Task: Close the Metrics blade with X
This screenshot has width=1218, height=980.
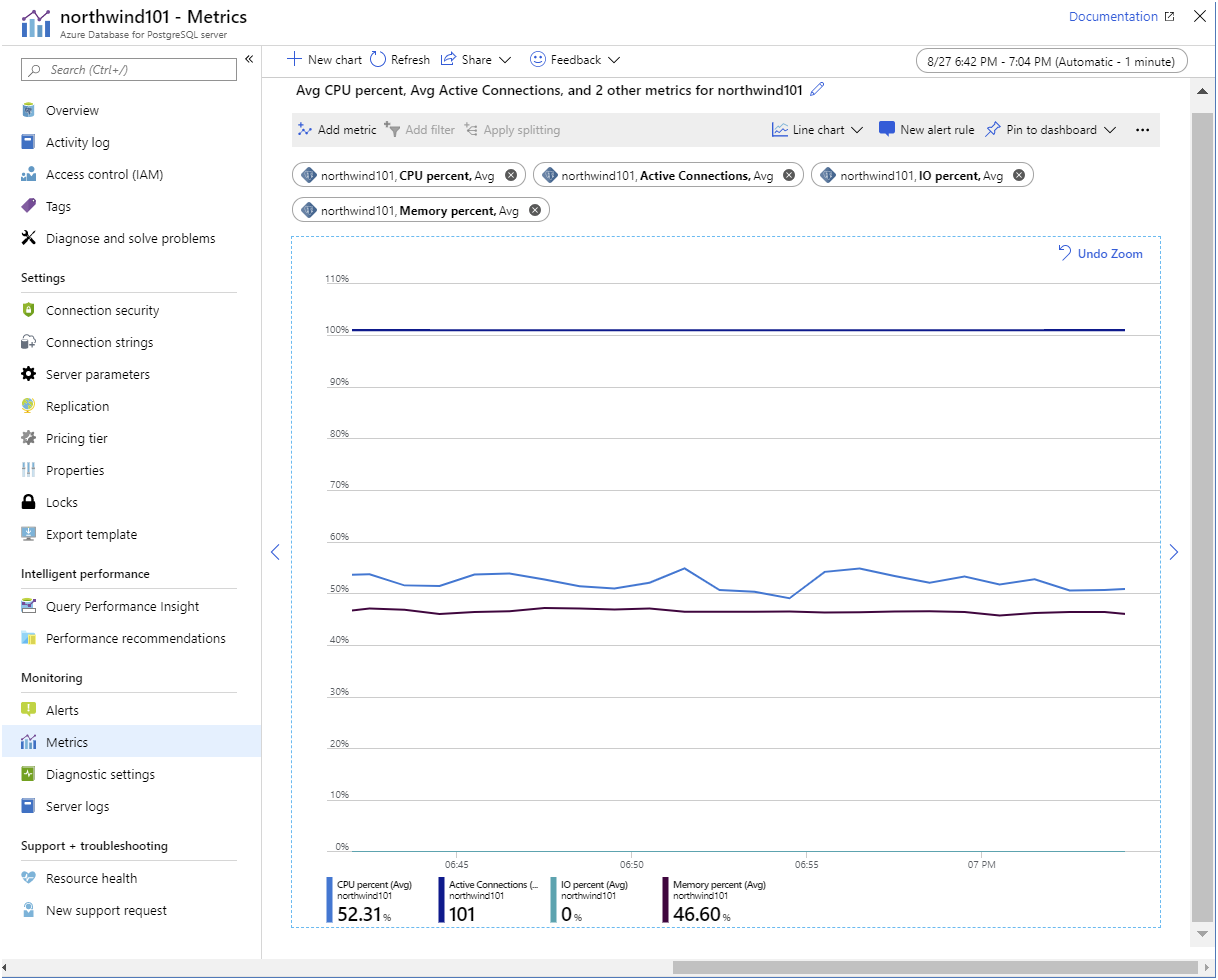Action: coord(1200,16)
